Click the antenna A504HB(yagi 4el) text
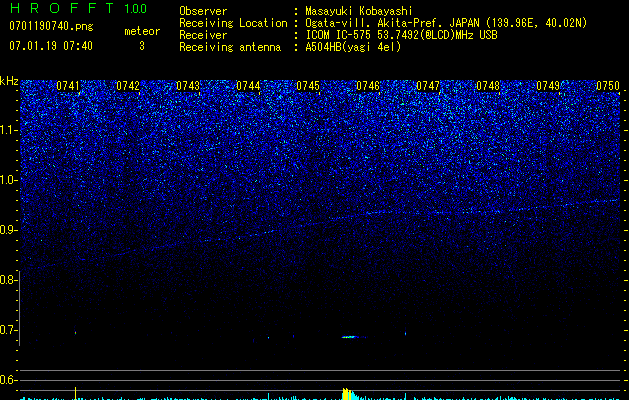Image resolution: width=629 pixels, height=400 pixels. pyautogui.click(x=353, y=47)
